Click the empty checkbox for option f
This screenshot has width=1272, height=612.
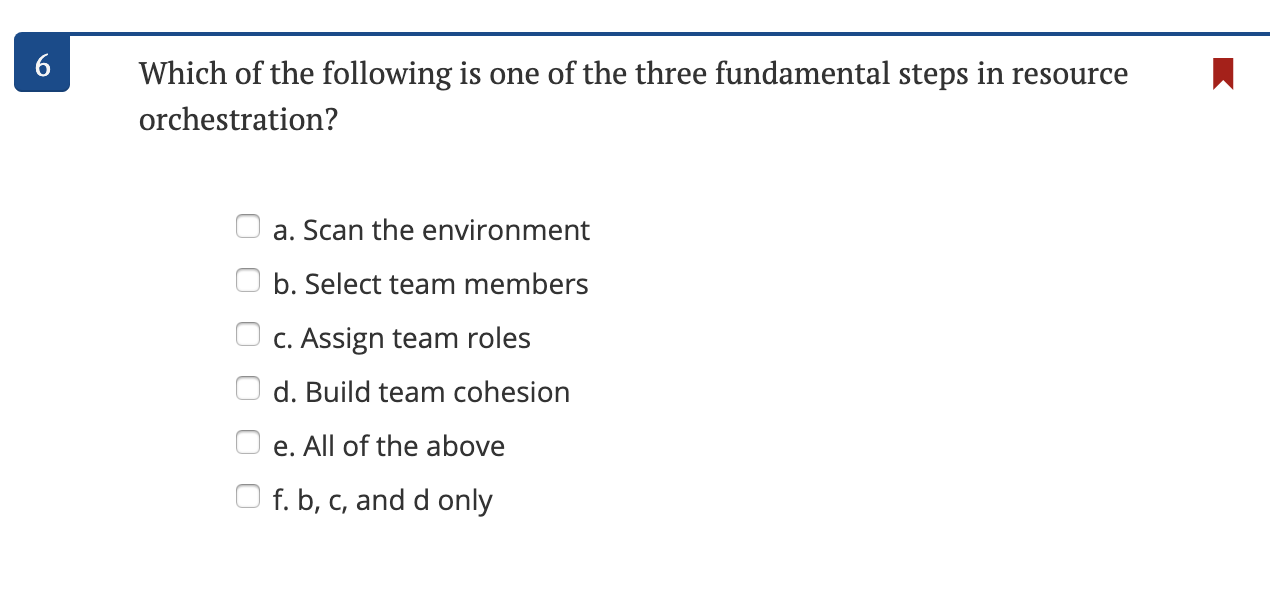point(248,495)
